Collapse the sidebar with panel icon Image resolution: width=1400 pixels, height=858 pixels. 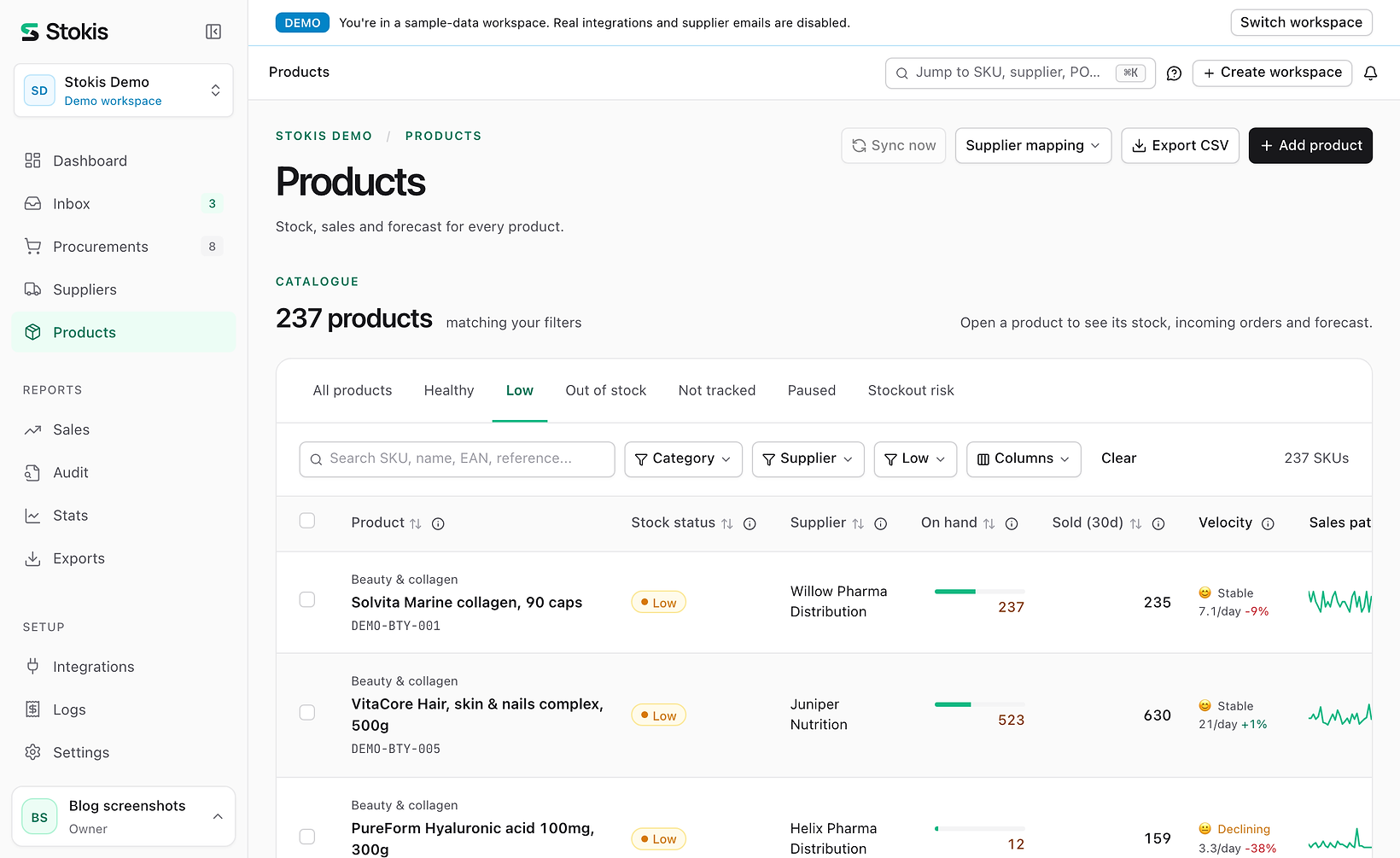213,32
